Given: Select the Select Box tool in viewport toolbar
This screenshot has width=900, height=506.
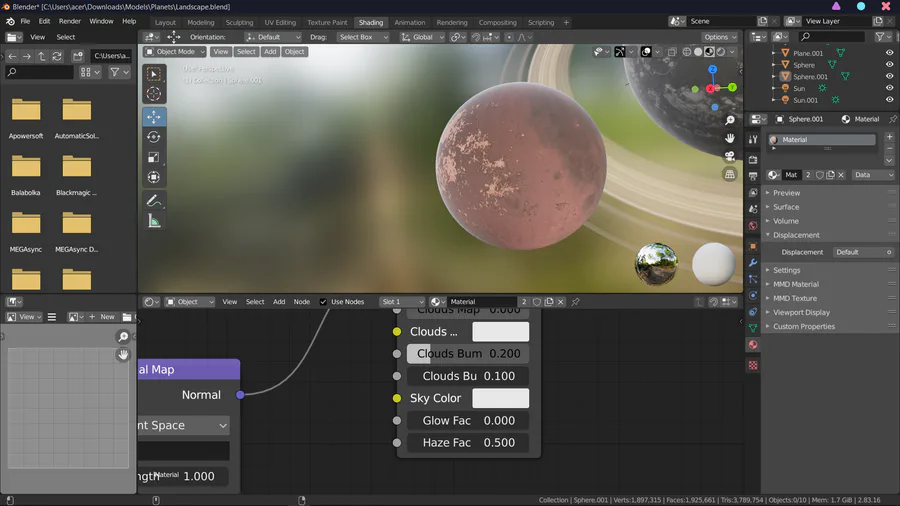Looking at the screenshot, I should click(x=154, y=74).
